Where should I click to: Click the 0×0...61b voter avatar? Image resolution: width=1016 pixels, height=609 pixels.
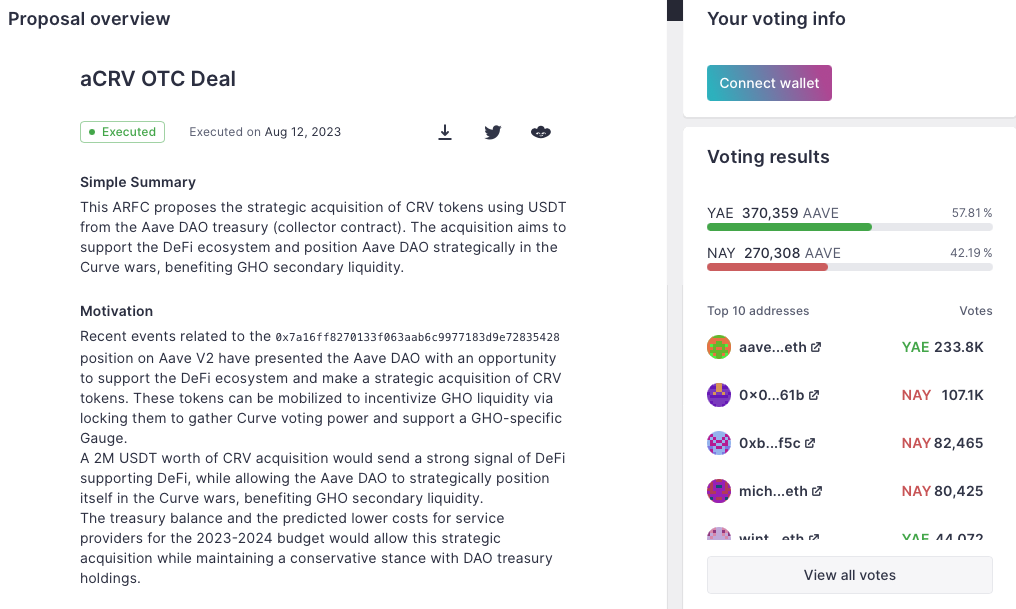pos(719,395)
